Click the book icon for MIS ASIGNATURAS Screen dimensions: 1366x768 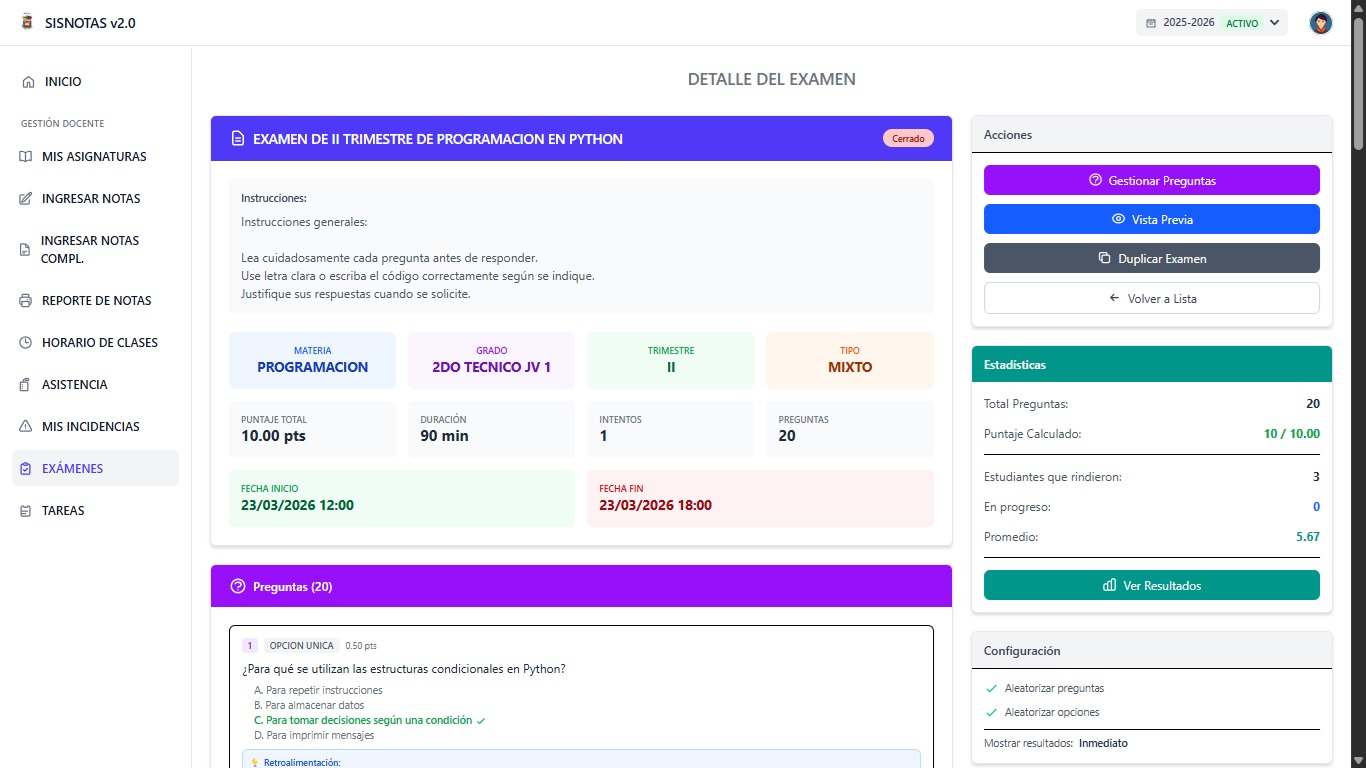pyautogui.click(x=26, y=157)
